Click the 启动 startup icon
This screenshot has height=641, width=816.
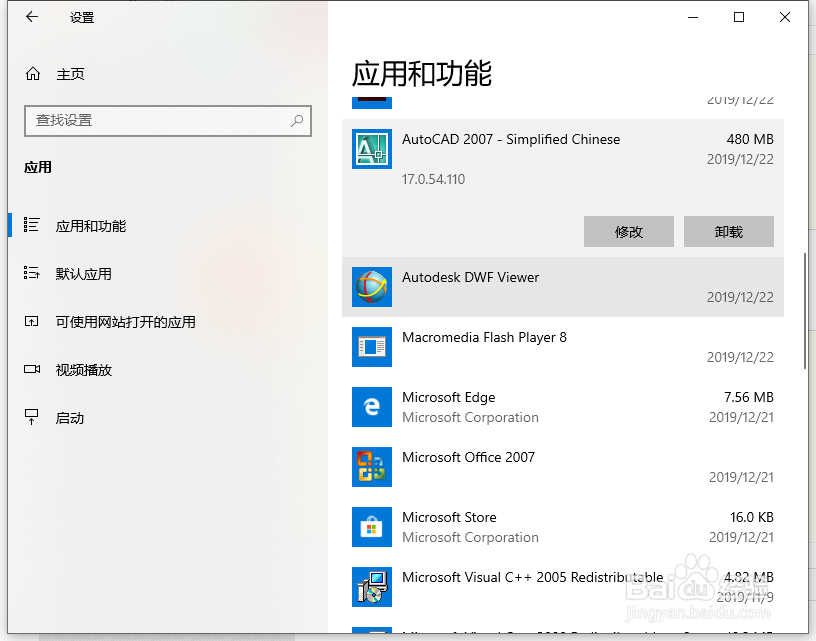click(31, 416)
